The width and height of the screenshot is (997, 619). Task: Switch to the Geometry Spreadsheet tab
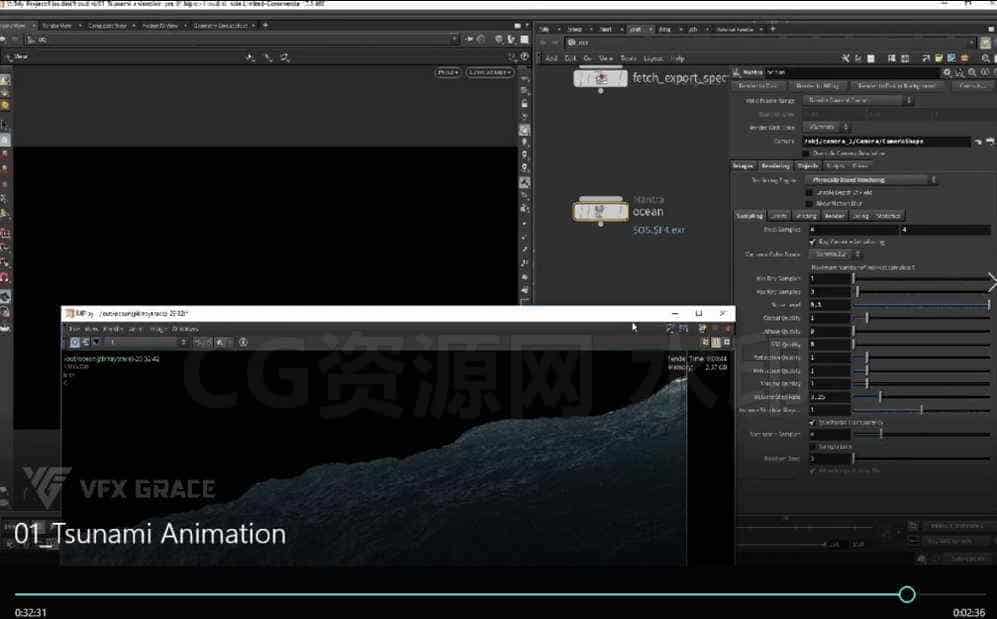coord(220,25)
